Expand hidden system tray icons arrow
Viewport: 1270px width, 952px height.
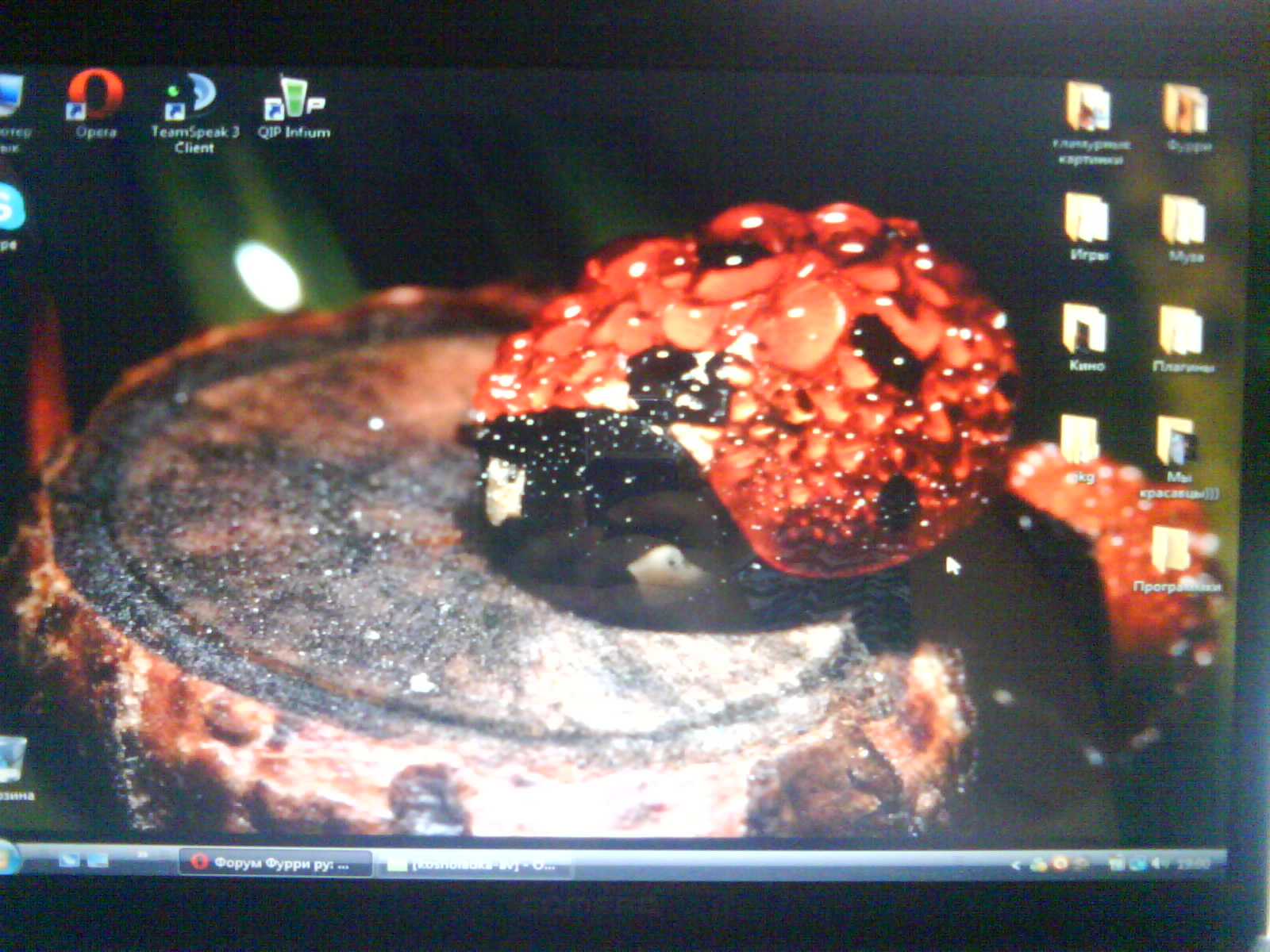click(x=1015, y=865)
